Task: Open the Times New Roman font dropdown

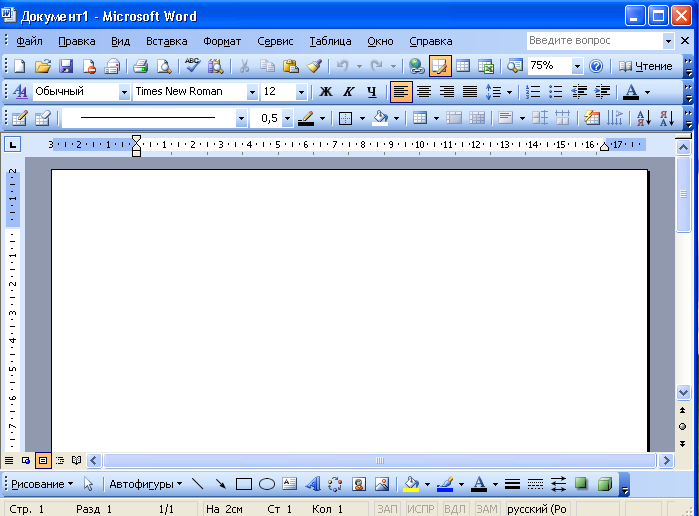Action: click(x=250, y=92)
